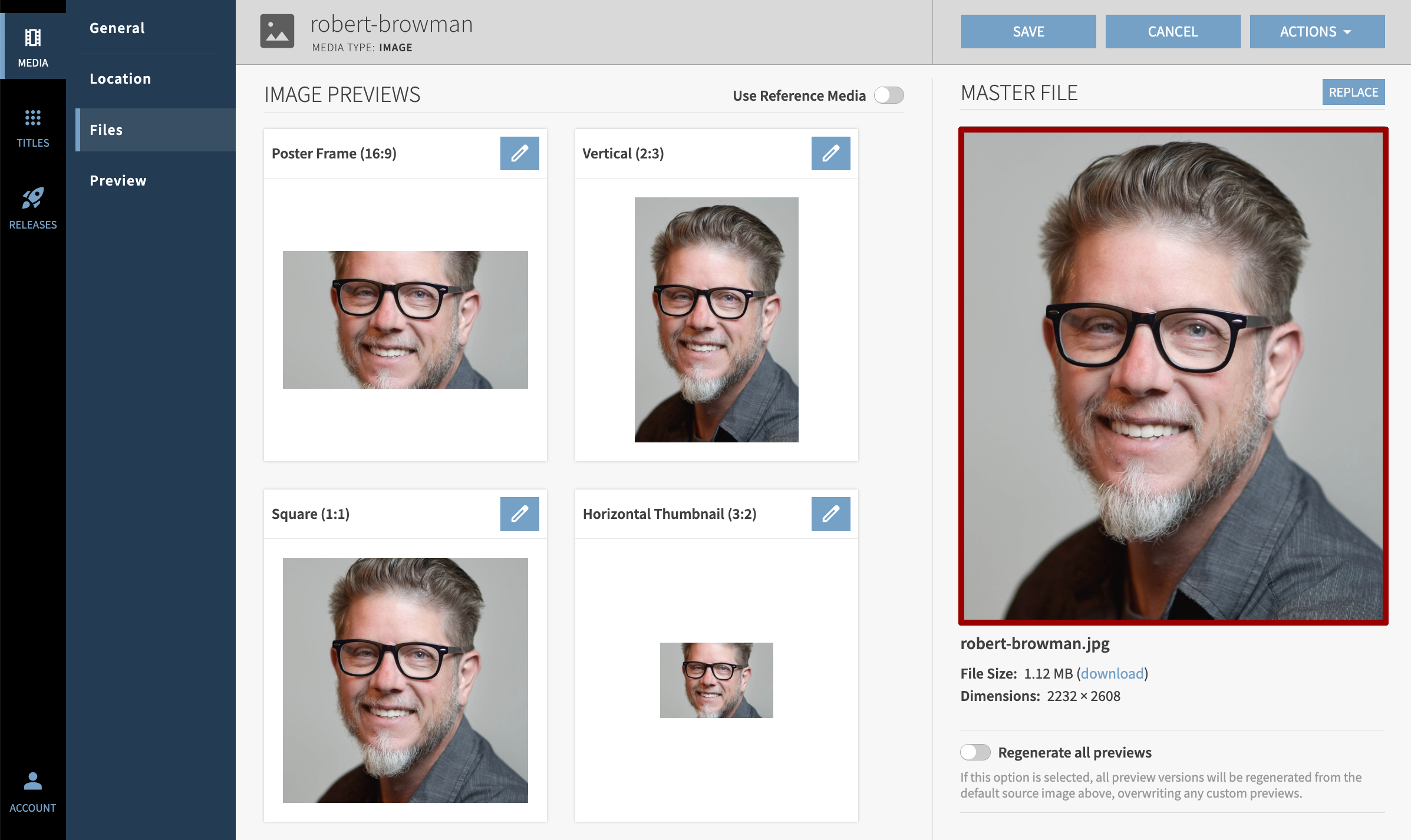Click the image media type icon in header
1411x840 pixels.
pos(277,31)
